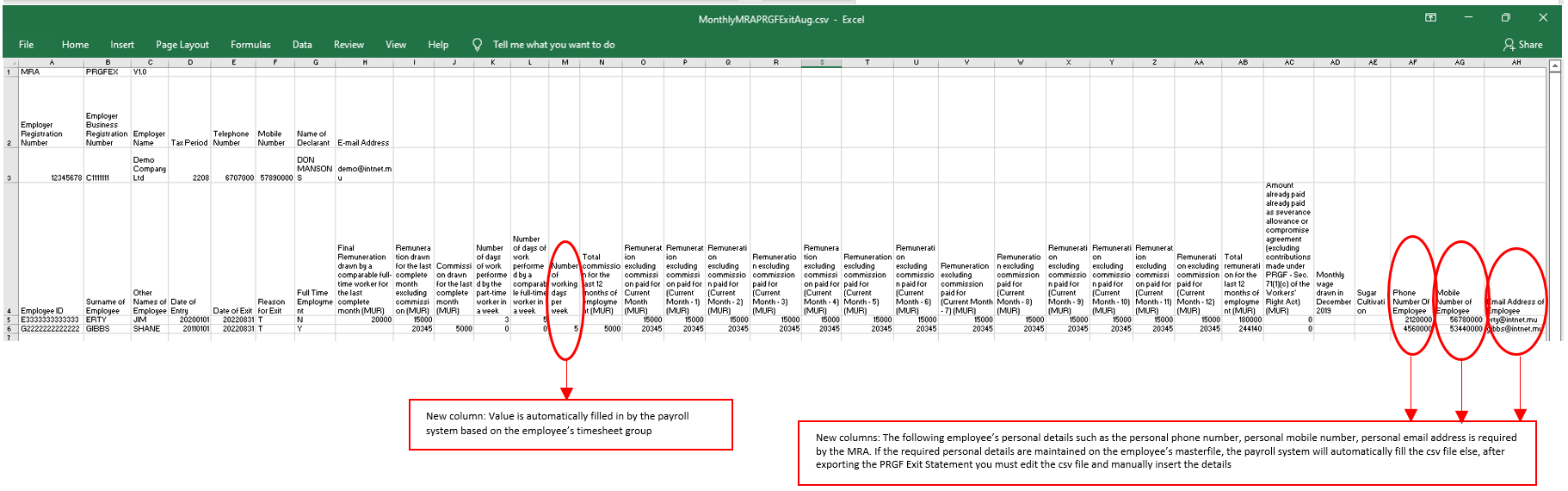Screen dimensions: 1568x491
Task: Click the Tell me lightbulb icon
Action: point(477,45)
